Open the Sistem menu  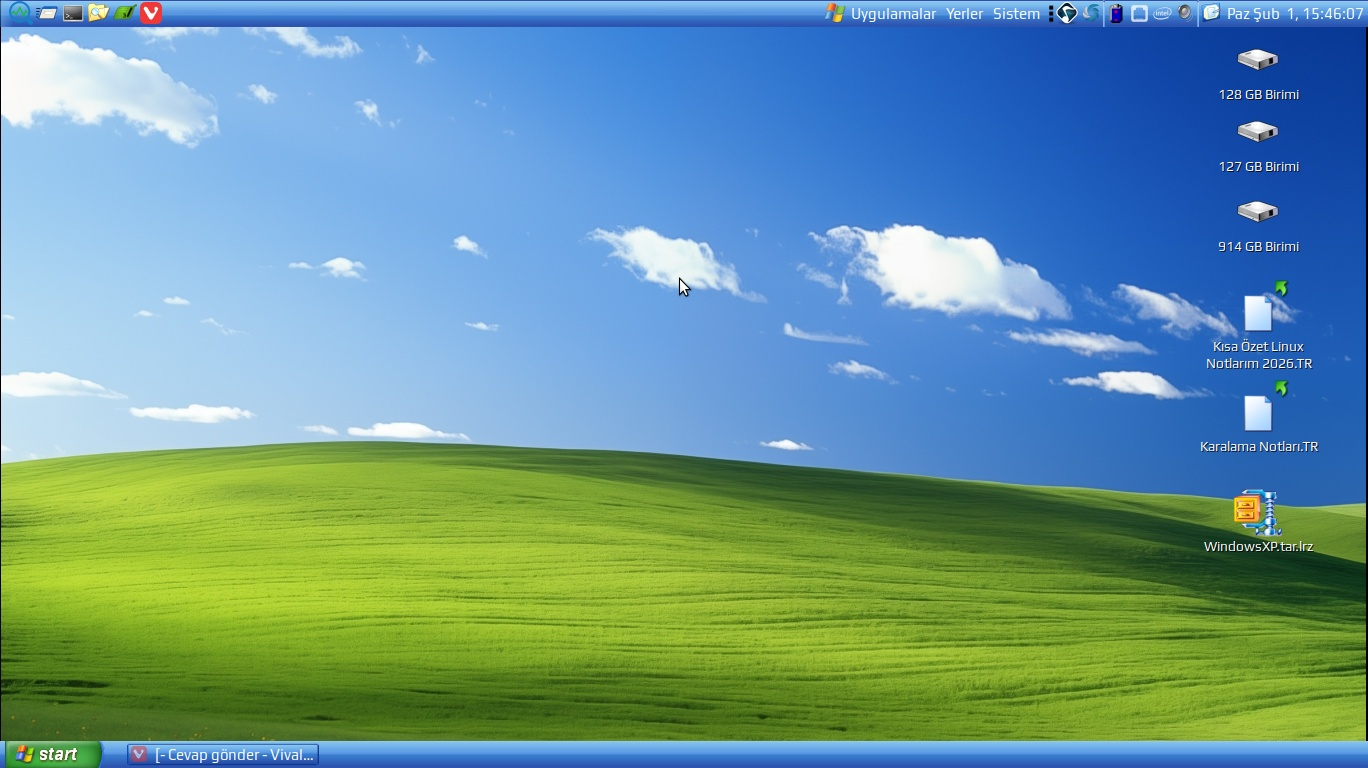pyautogui.click(x=1016, y=14)
